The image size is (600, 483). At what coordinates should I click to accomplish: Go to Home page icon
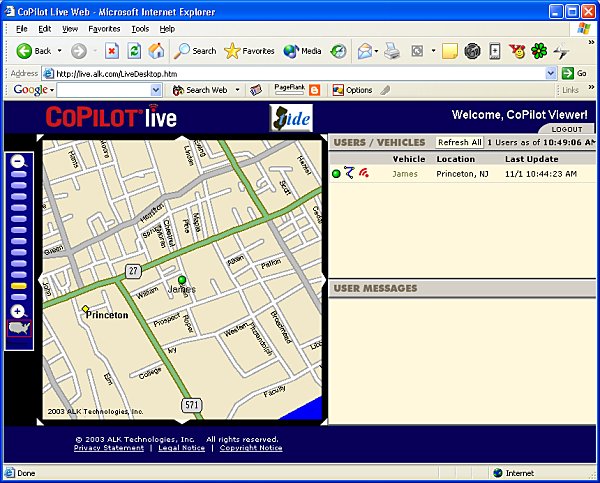[156, 51]
